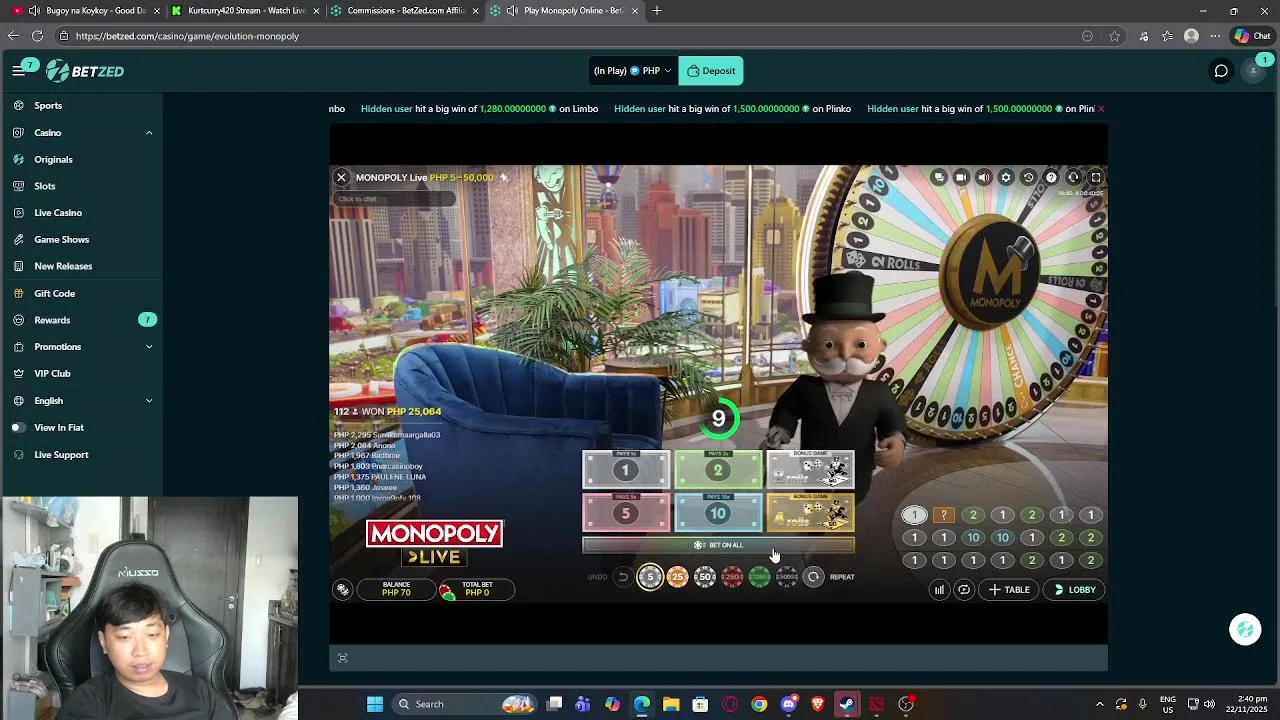Viewport: 1280px width, 720px height.
Task: Place bet on pink number 5 spot
Action: (x=626, y=513)
